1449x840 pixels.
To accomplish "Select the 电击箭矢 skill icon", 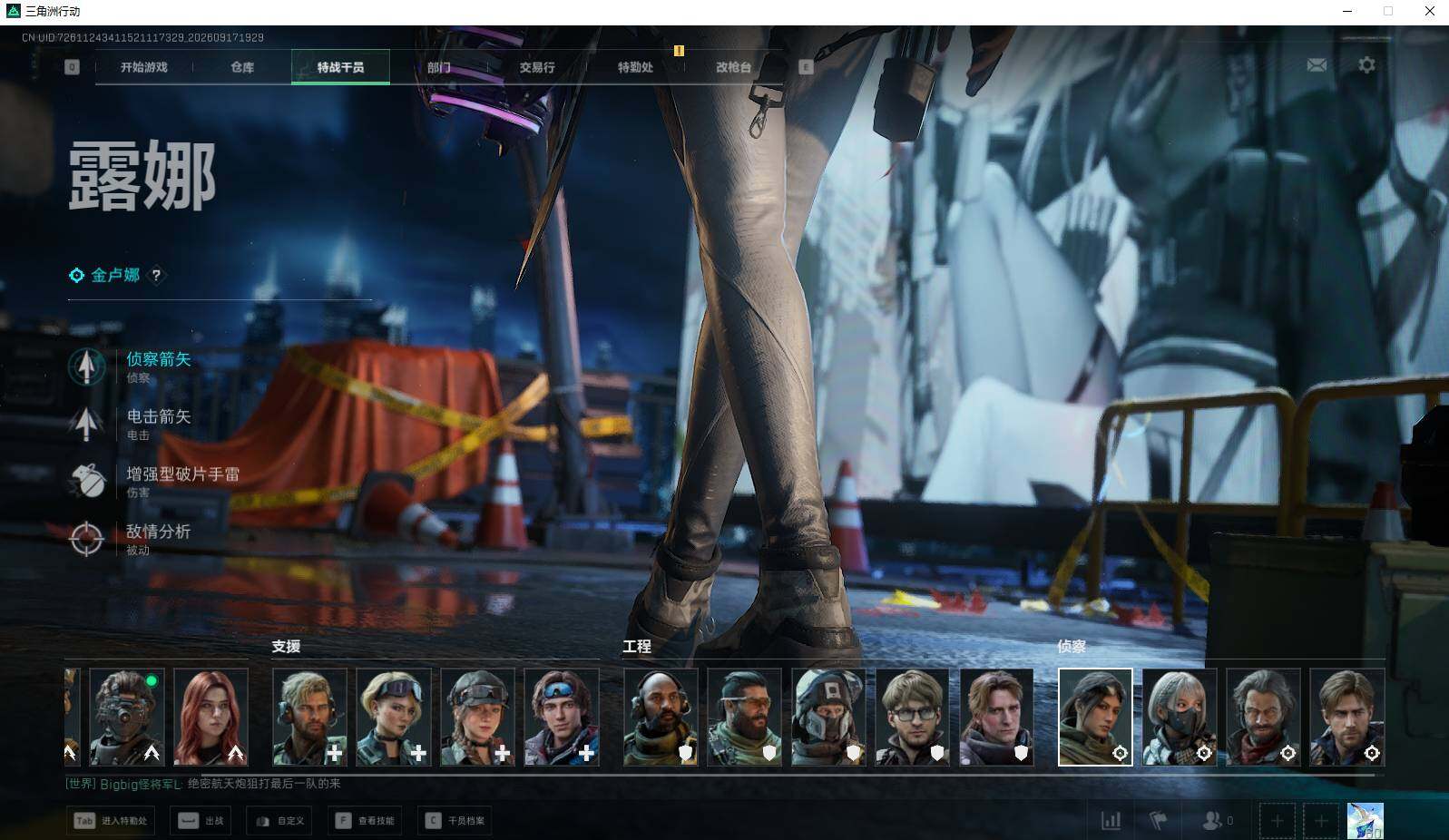I will coord(87,424).
